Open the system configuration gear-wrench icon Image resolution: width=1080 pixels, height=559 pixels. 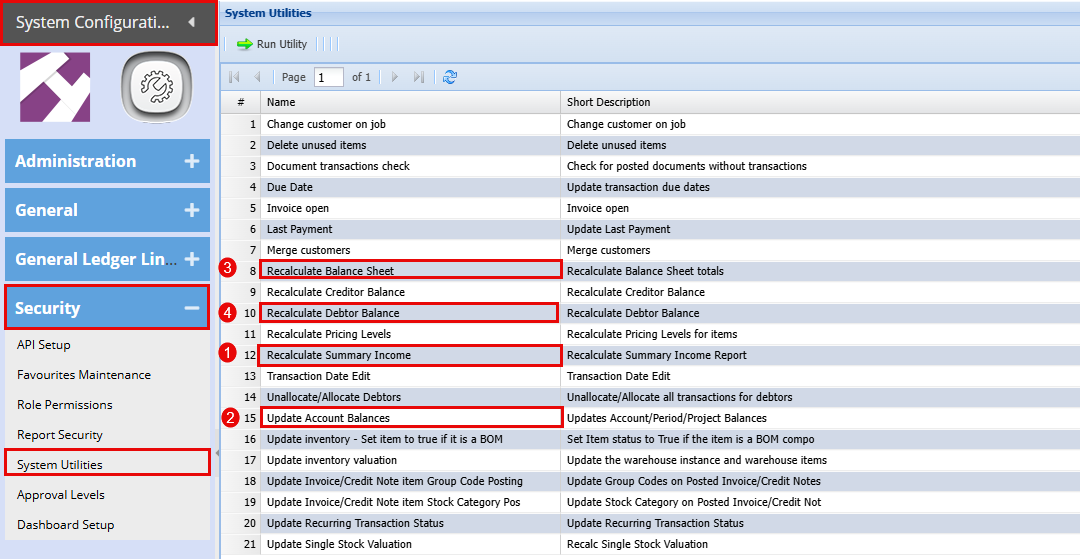155,88
